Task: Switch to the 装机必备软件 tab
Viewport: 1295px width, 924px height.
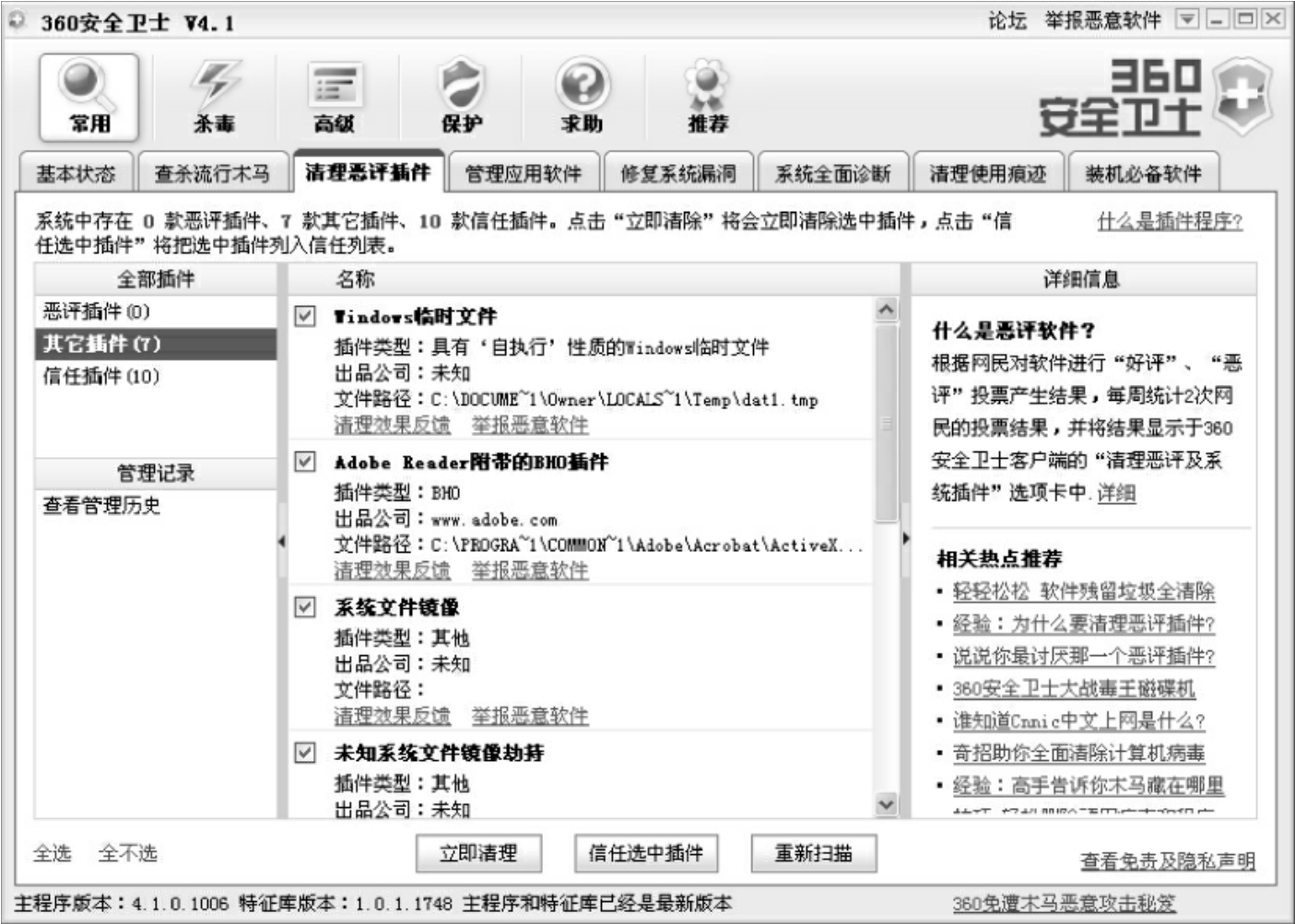Action: [1143, 172]
